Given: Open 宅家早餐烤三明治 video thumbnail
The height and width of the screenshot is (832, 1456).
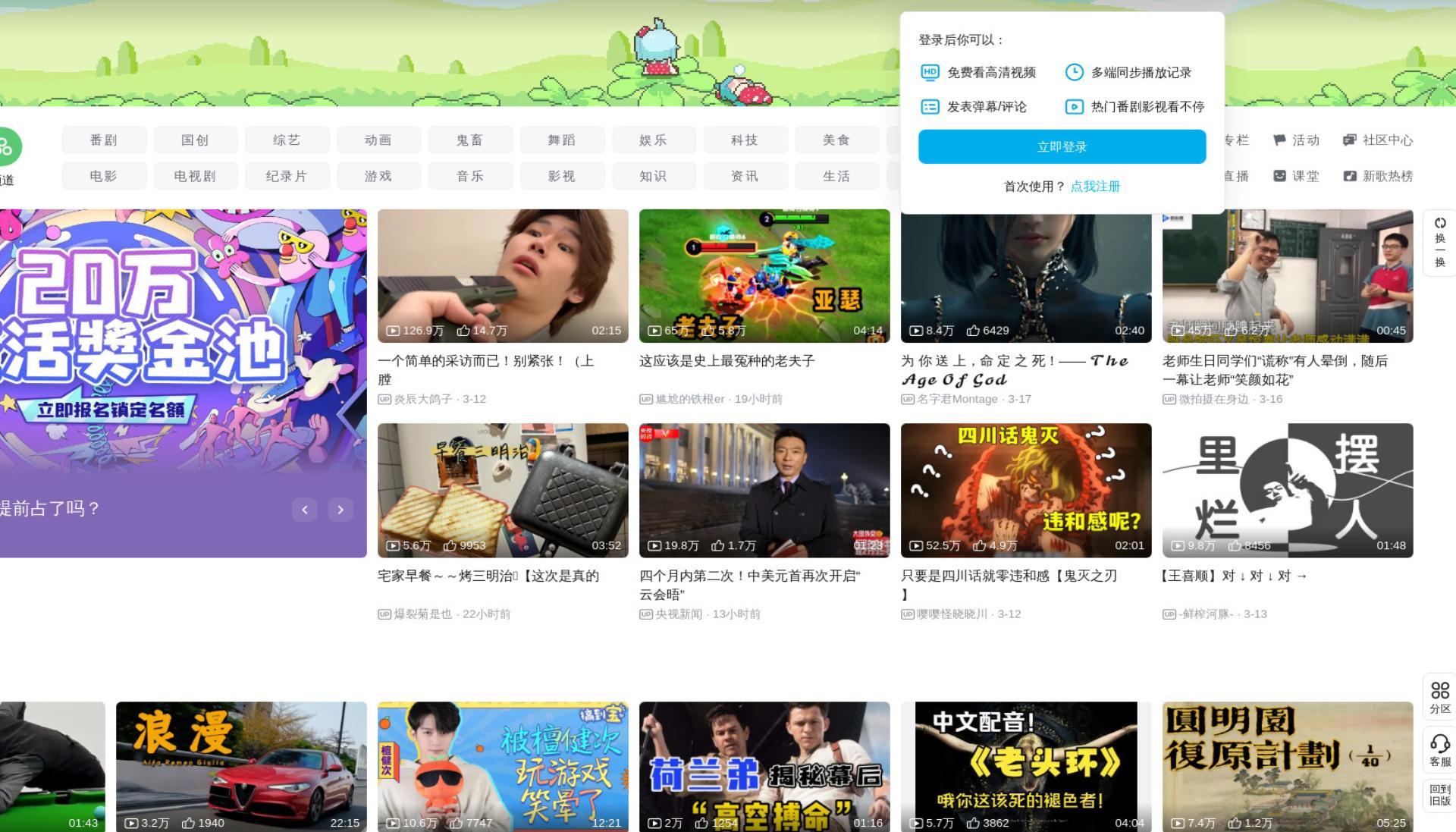Looking at the screenshot, I should pos(503,491).
